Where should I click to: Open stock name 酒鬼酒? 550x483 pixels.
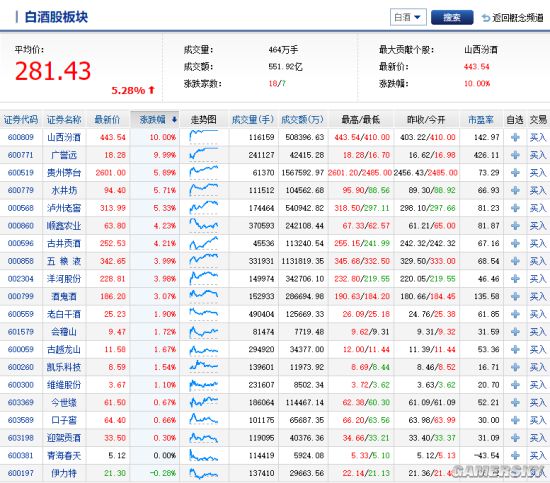click(64, 296)
